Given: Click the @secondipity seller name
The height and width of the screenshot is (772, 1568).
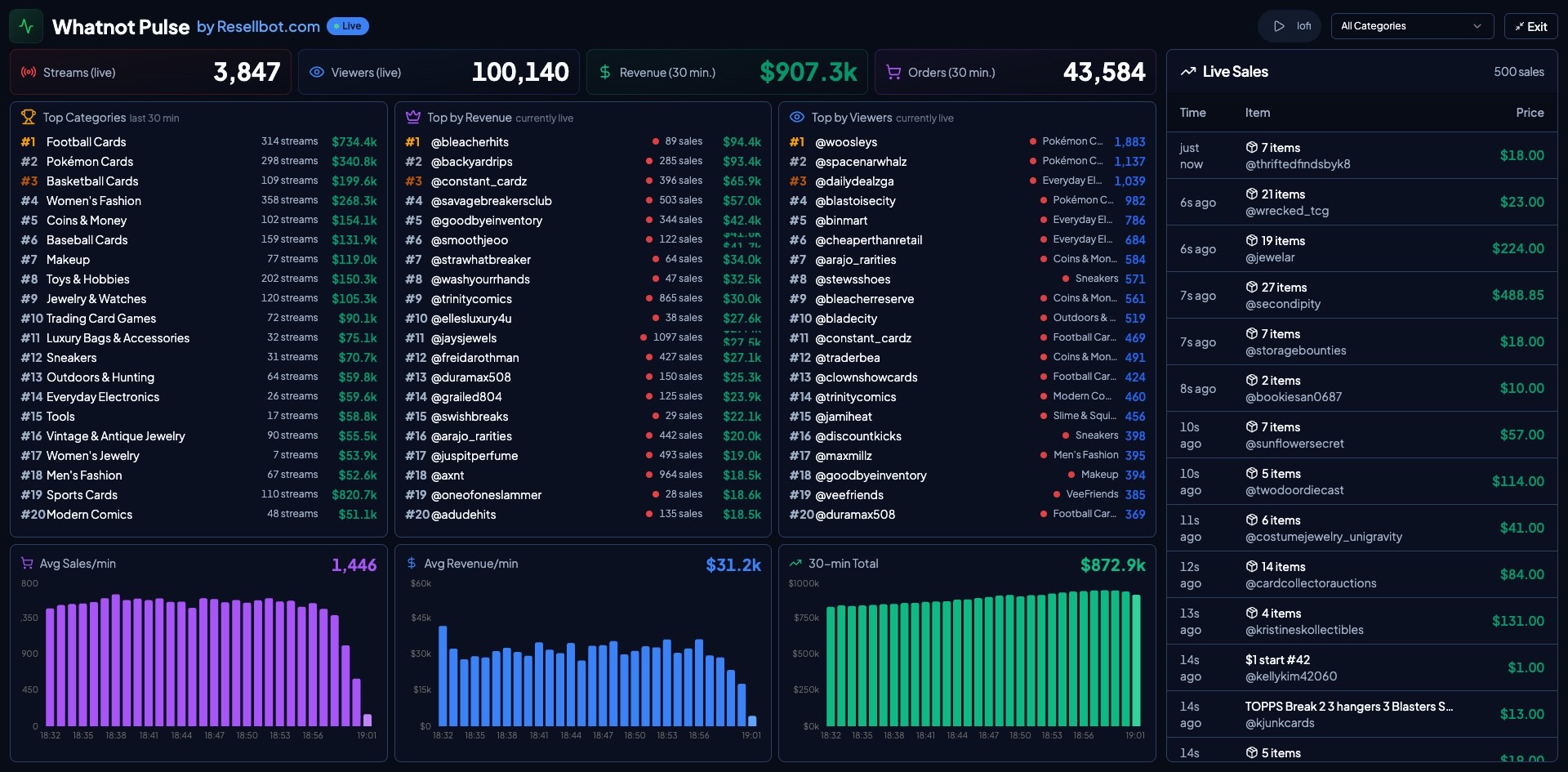Looking at the screenshot, I should click(x=1283, y=304).
